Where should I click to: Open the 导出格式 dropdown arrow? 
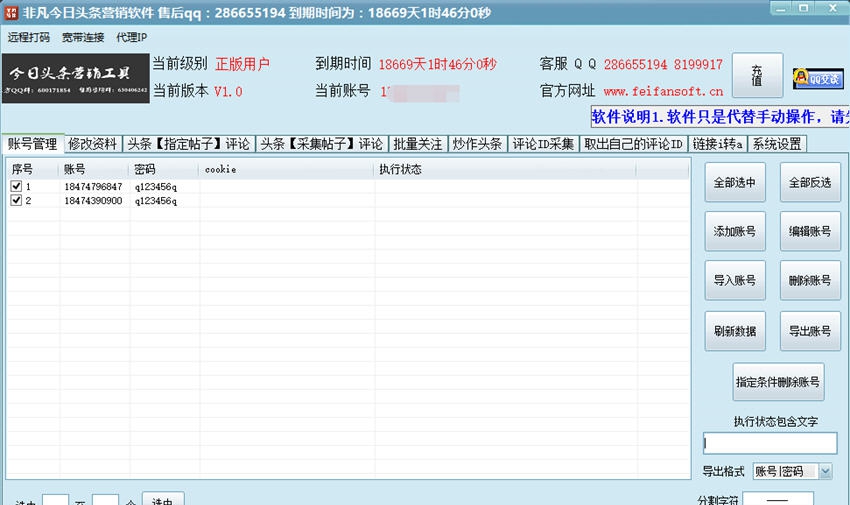(825, 471)
